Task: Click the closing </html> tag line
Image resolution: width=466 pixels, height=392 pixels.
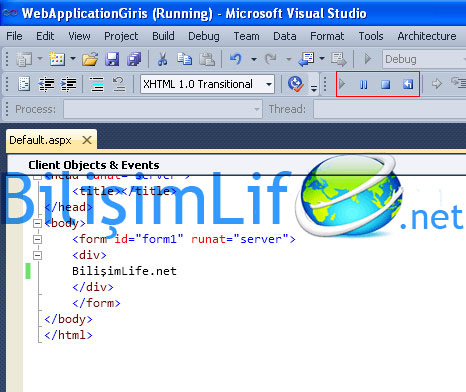Action: [68, 335]
